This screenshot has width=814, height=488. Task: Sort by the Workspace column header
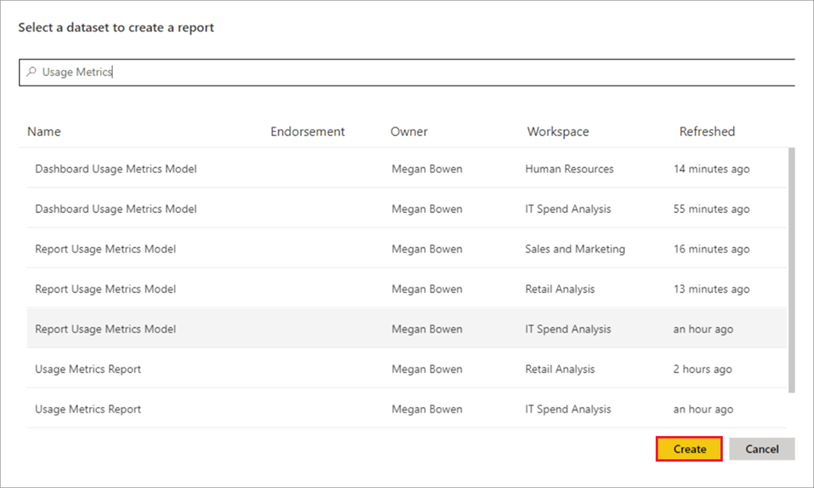pyautogui.click(x=558, y=132)
